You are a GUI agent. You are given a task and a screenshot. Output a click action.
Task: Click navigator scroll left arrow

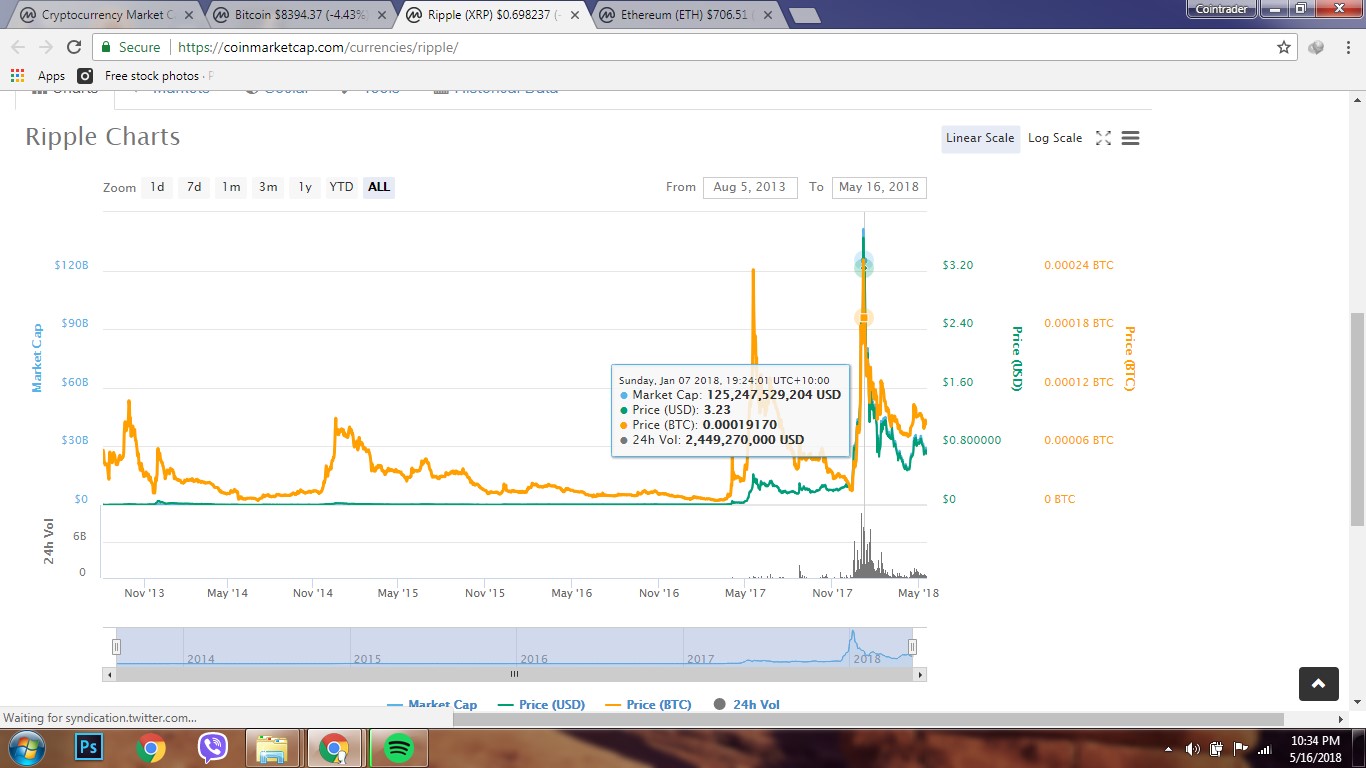point(109,675)
